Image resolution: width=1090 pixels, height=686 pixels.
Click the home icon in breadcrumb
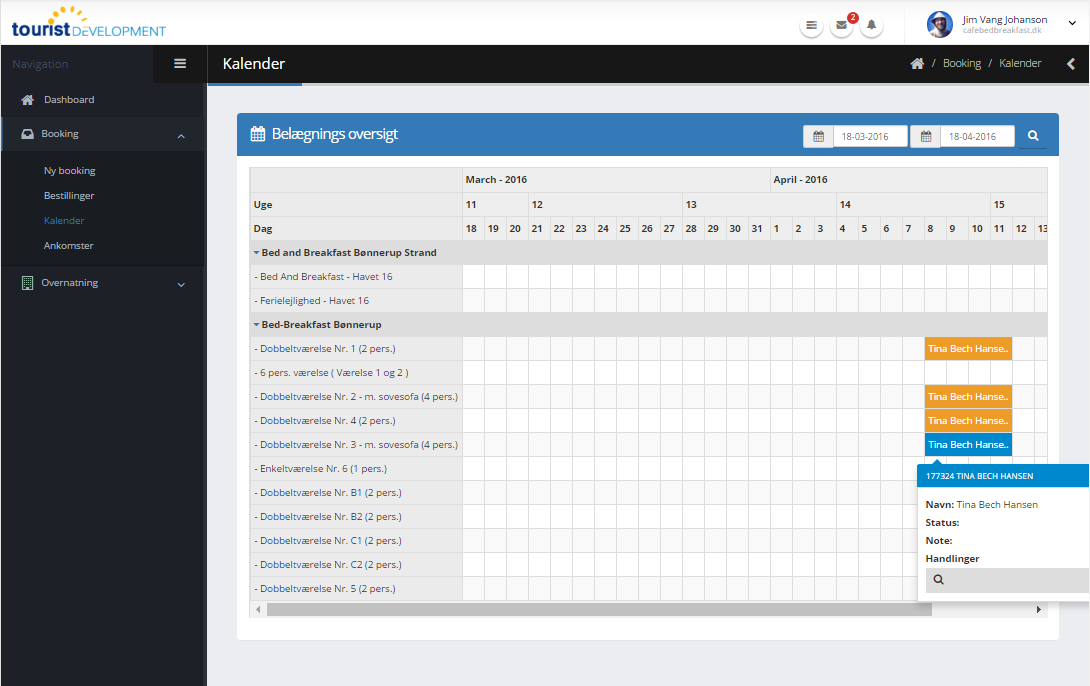coord(917,64)
